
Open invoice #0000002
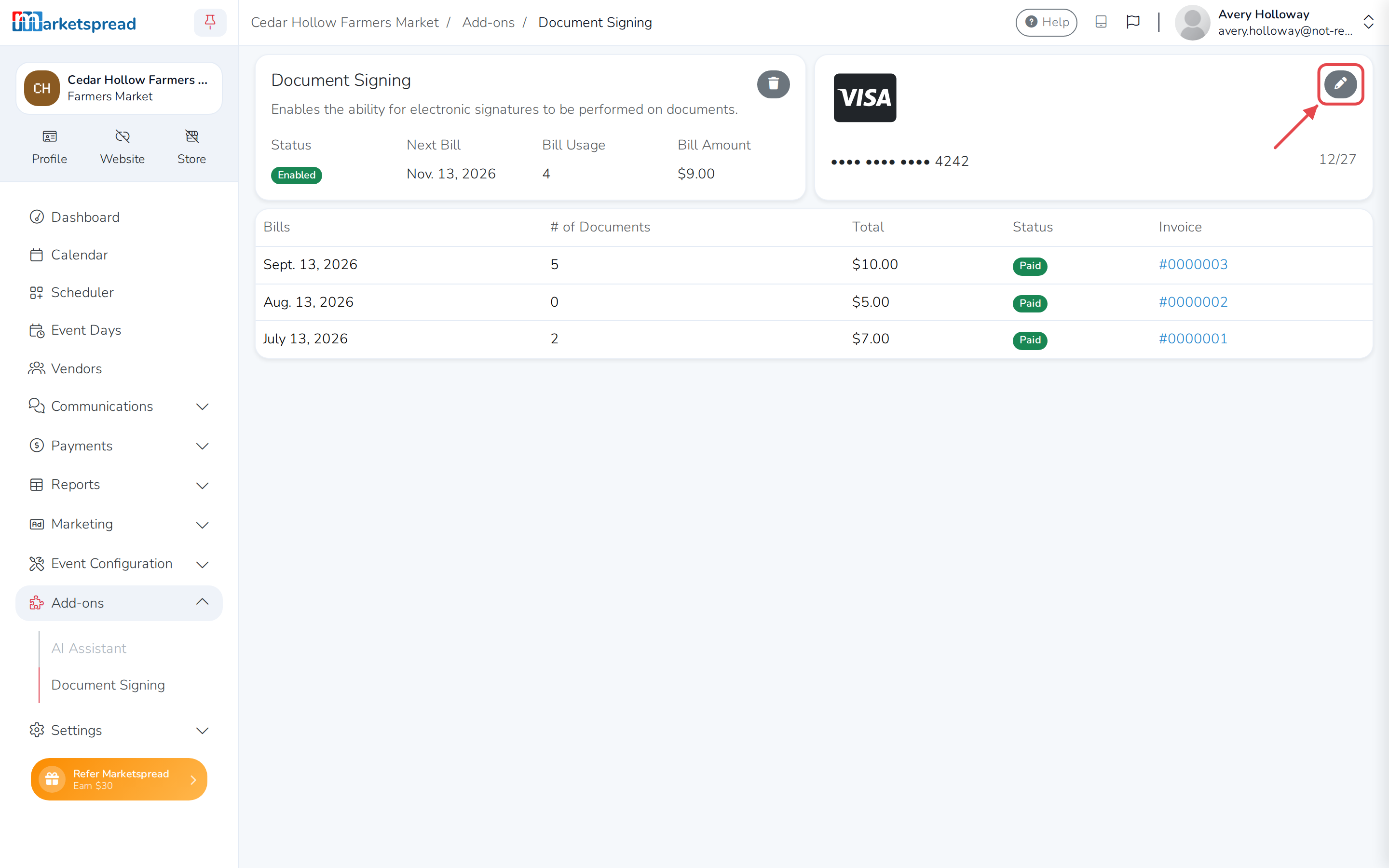[x=1193, y=302]
